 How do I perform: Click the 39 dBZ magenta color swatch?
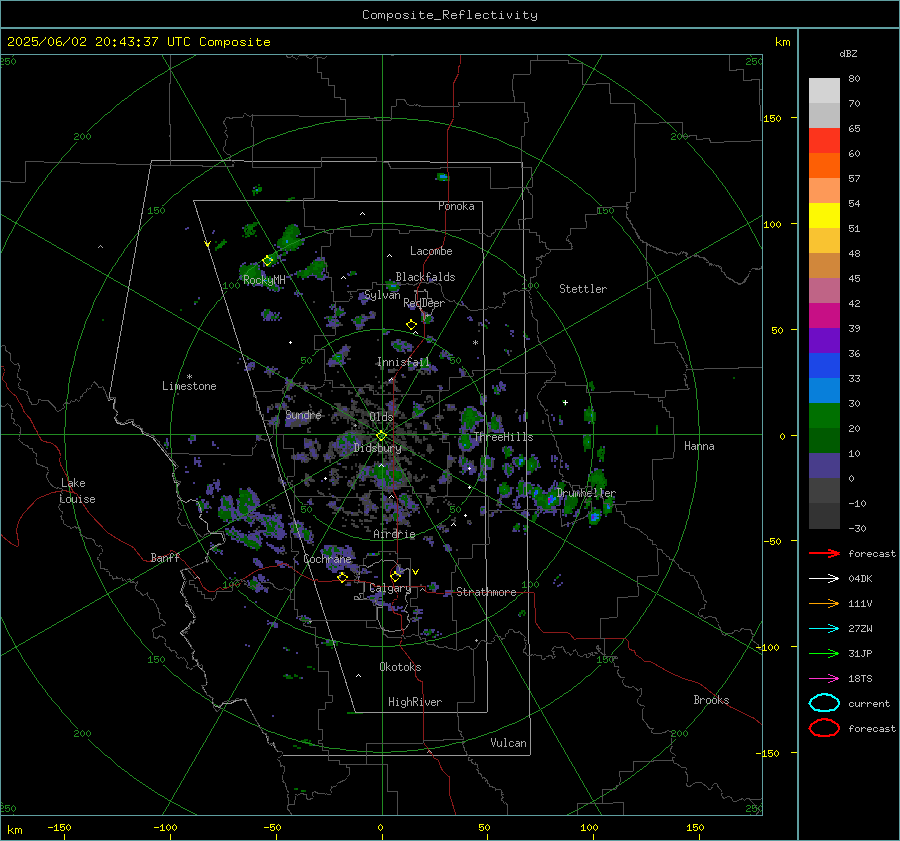point(824,315)
